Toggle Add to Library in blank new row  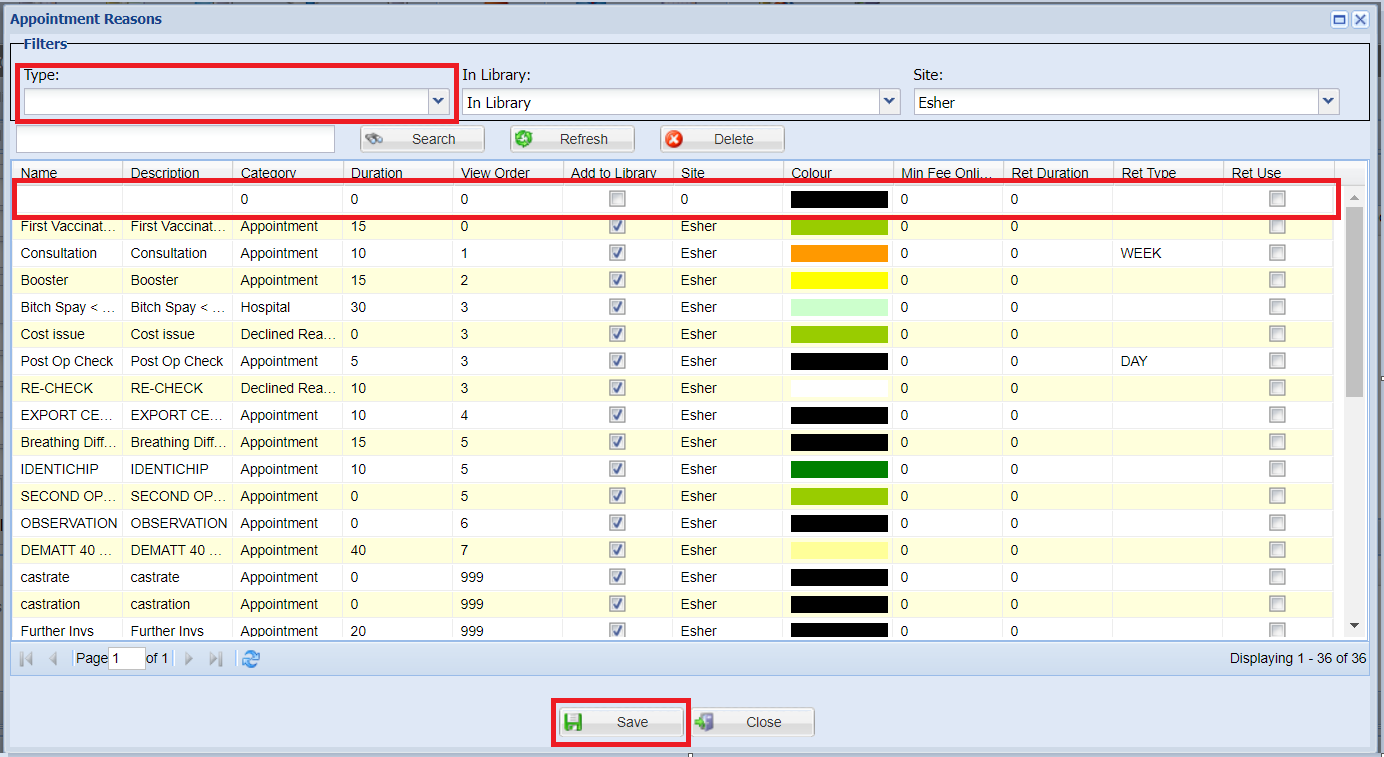coord(618,199)
